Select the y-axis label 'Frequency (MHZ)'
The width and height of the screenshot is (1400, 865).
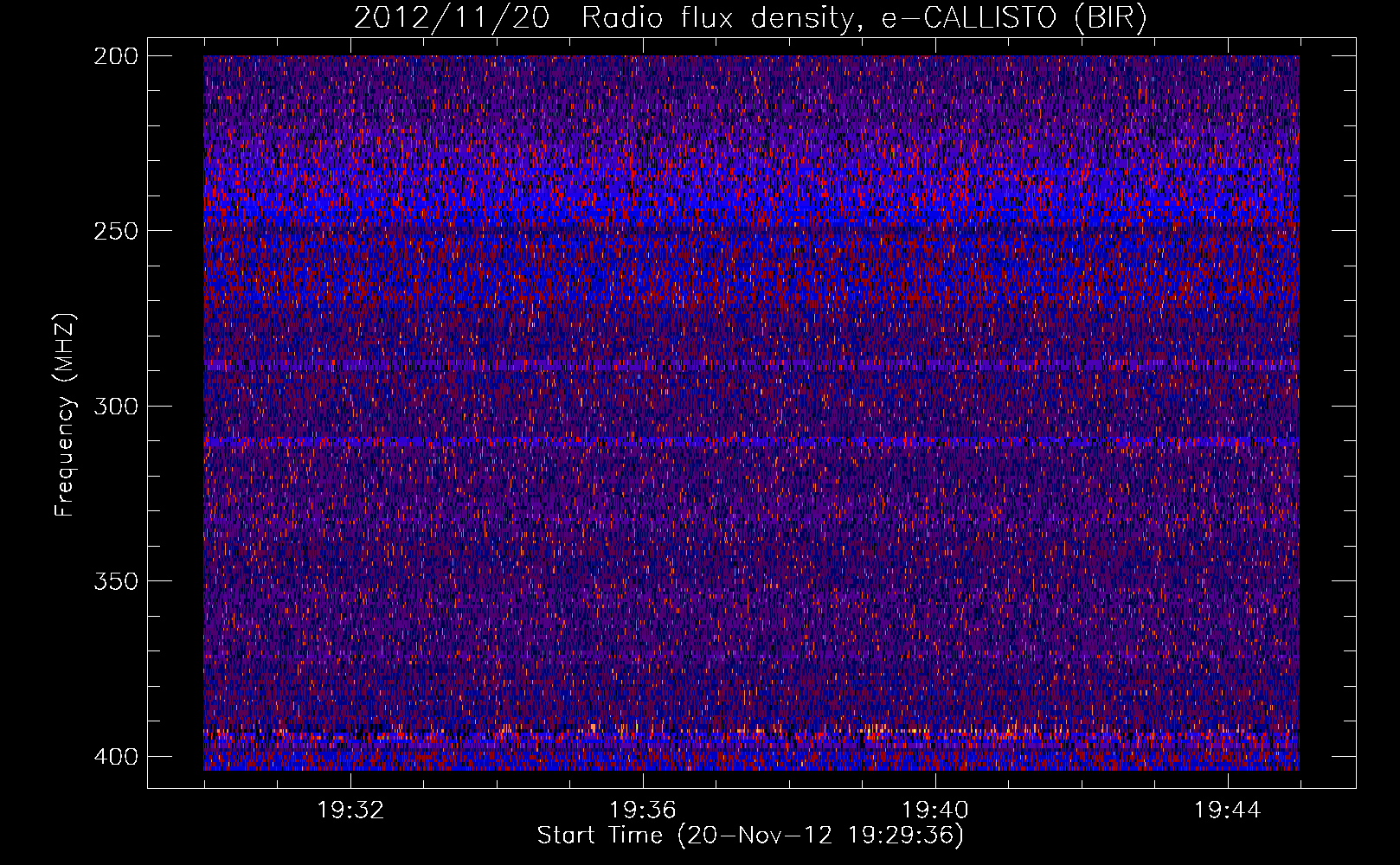(x=65, y=414)
